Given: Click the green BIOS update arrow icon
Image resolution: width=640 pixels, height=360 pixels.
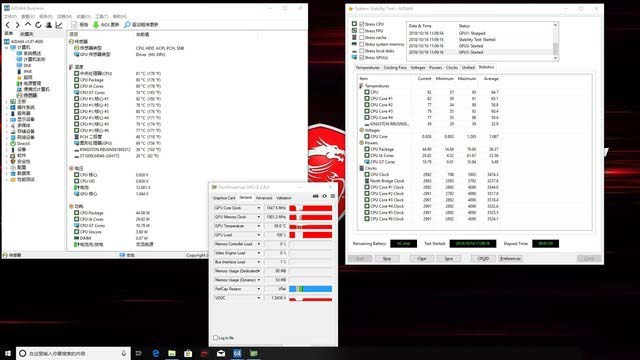Looking at the screenshot, I should coord(96,25).
